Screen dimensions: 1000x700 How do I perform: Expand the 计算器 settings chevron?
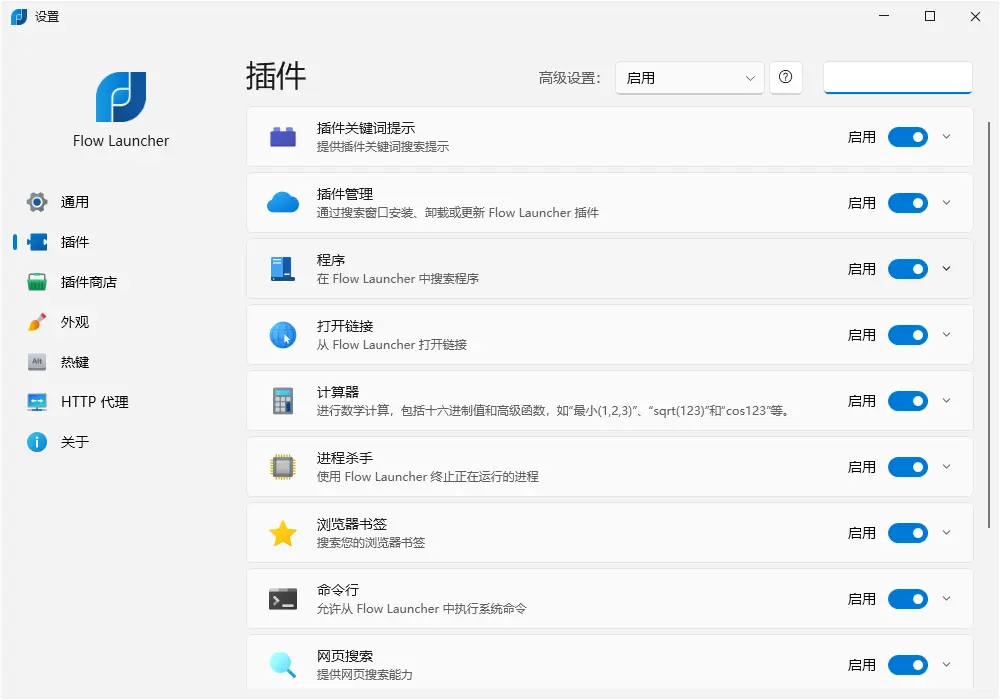click(x=946, y=400)
